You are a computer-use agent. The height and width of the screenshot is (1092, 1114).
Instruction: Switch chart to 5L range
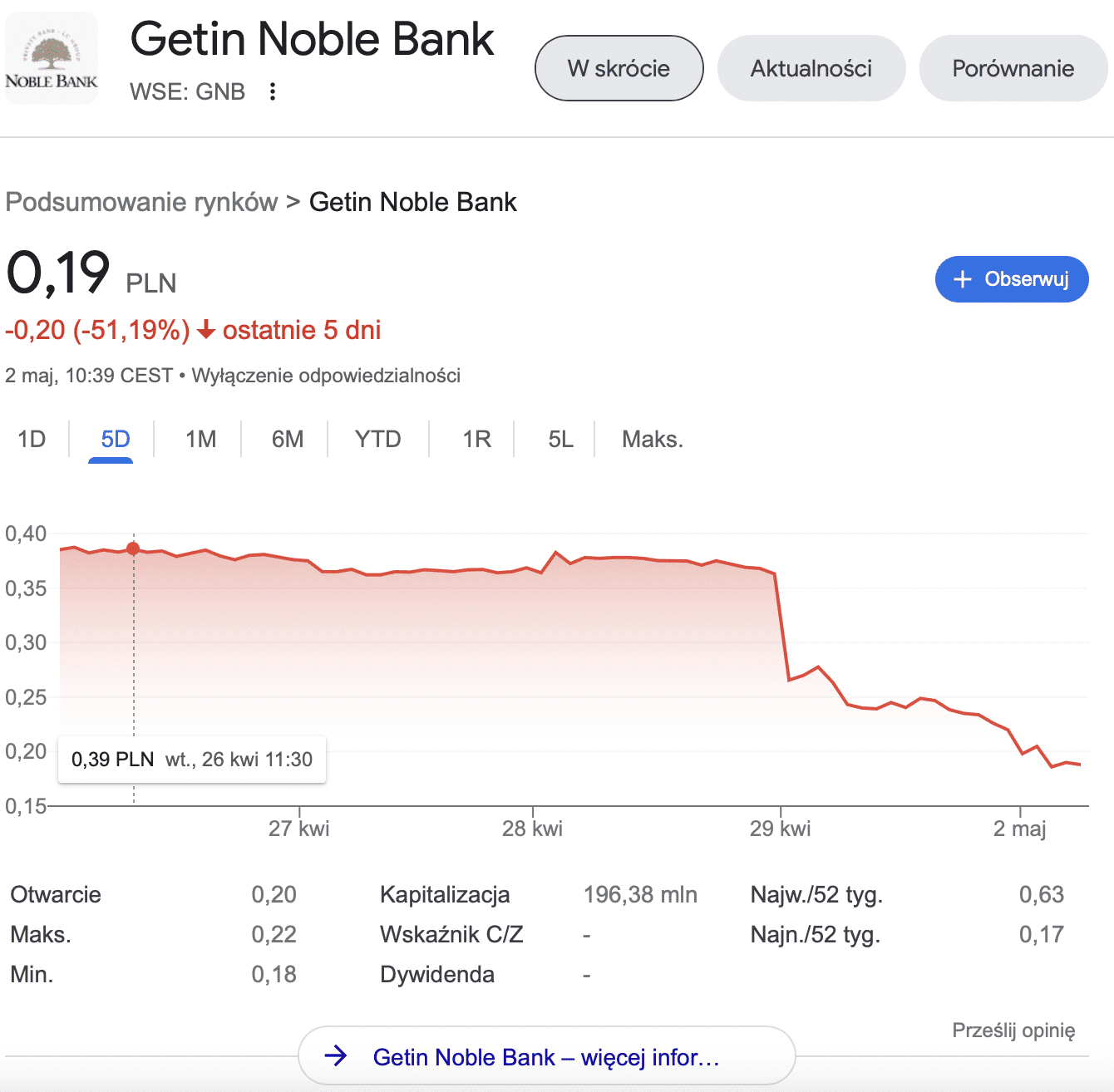[560, 439]
